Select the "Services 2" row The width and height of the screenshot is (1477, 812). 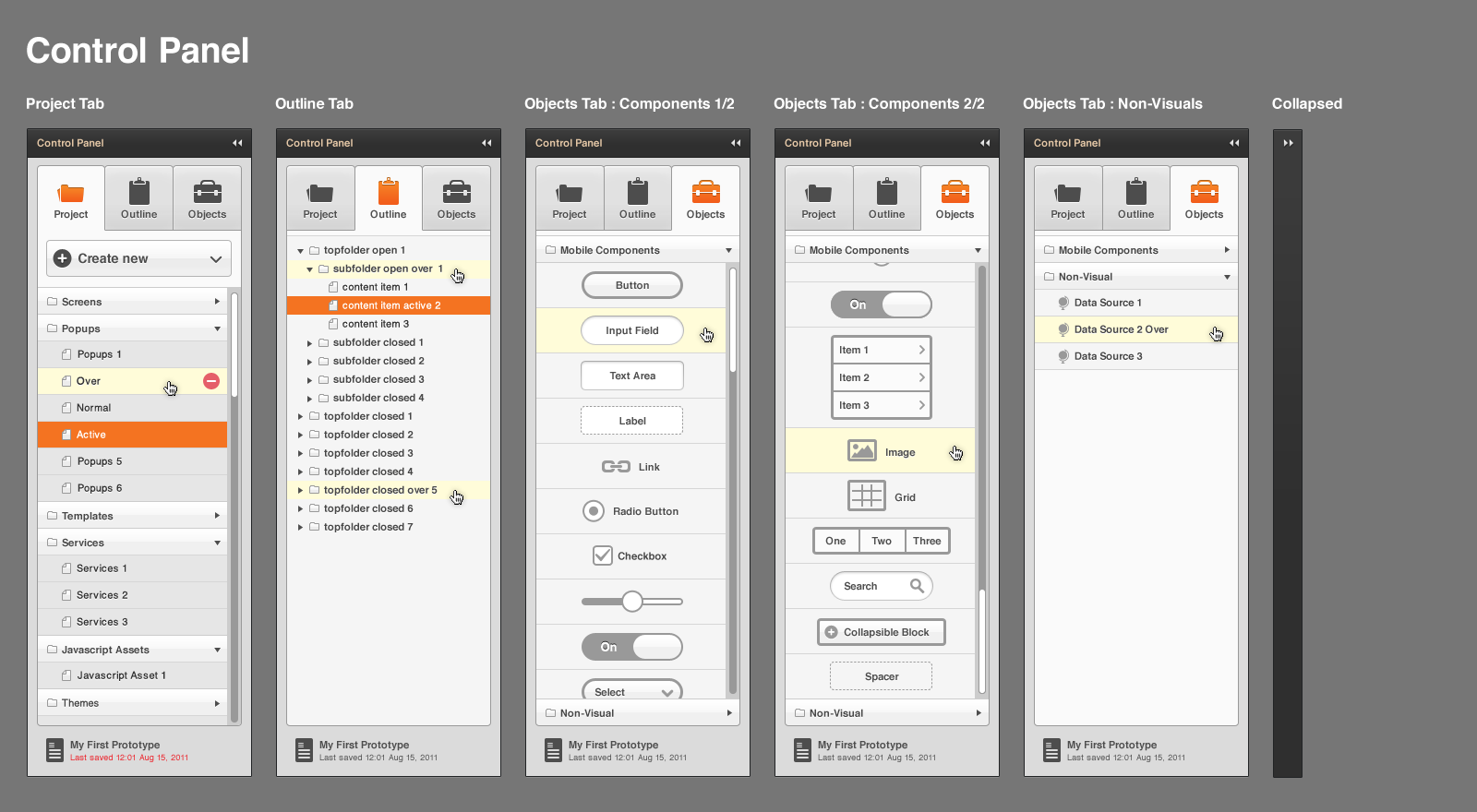[x=133, y=595]
